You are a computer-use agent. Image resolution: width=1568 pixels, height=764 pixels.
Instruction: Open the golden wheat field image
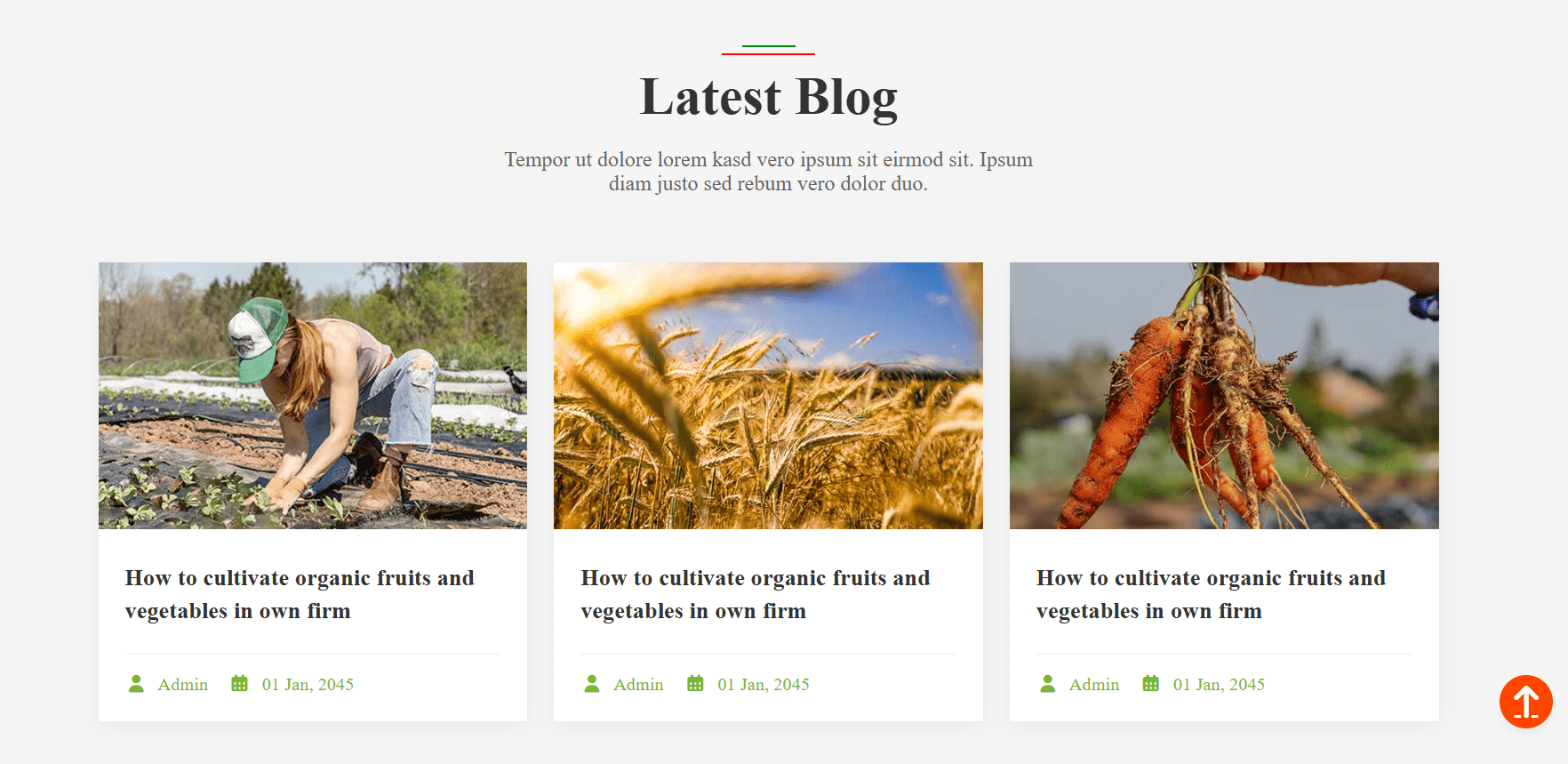coord(768,396)
